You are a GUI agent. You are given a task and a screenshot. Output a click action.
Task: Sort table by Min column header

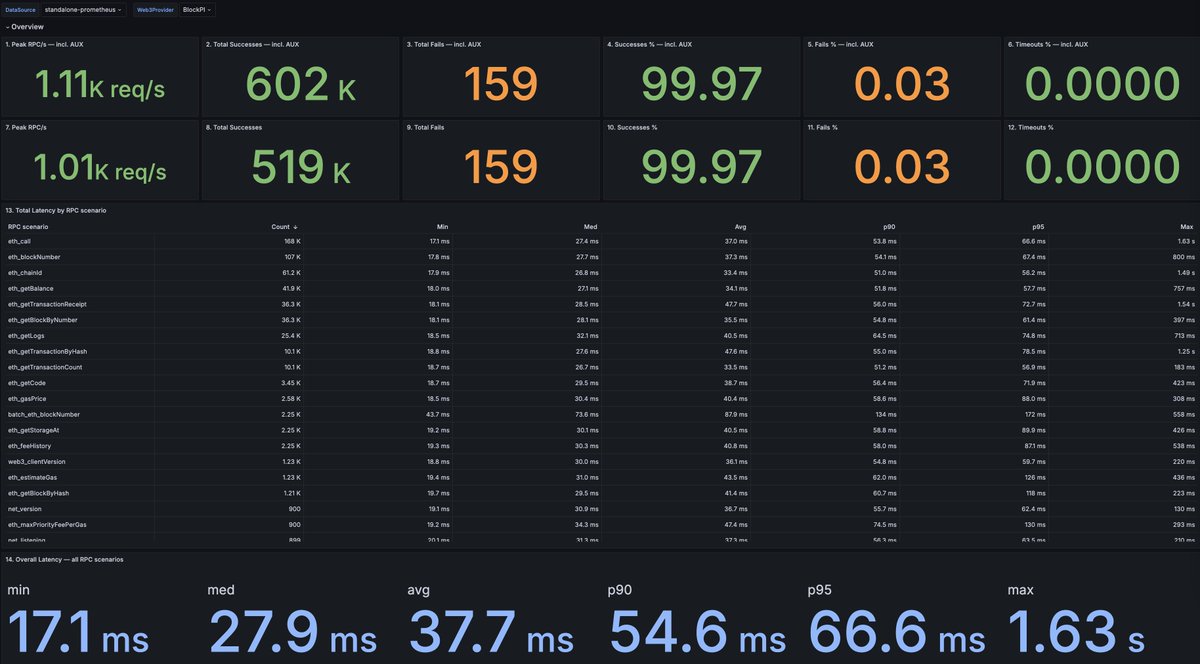pyautogui.click(x=444, y=227)
